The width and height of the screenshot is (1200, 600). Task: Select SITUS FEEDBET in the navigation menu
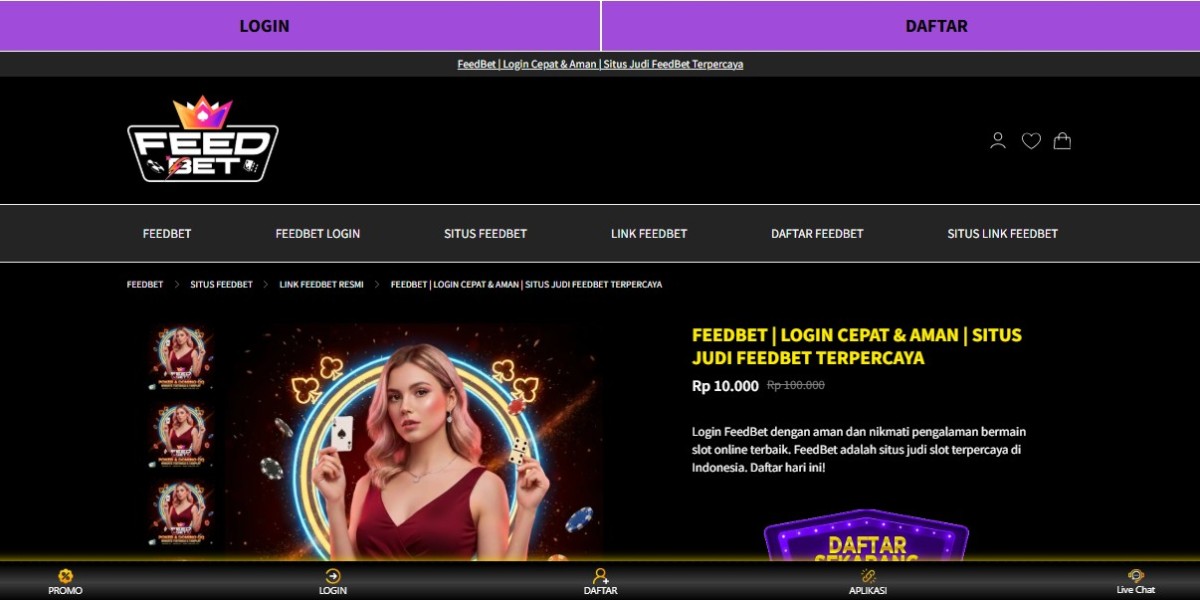tap(485, 234)
